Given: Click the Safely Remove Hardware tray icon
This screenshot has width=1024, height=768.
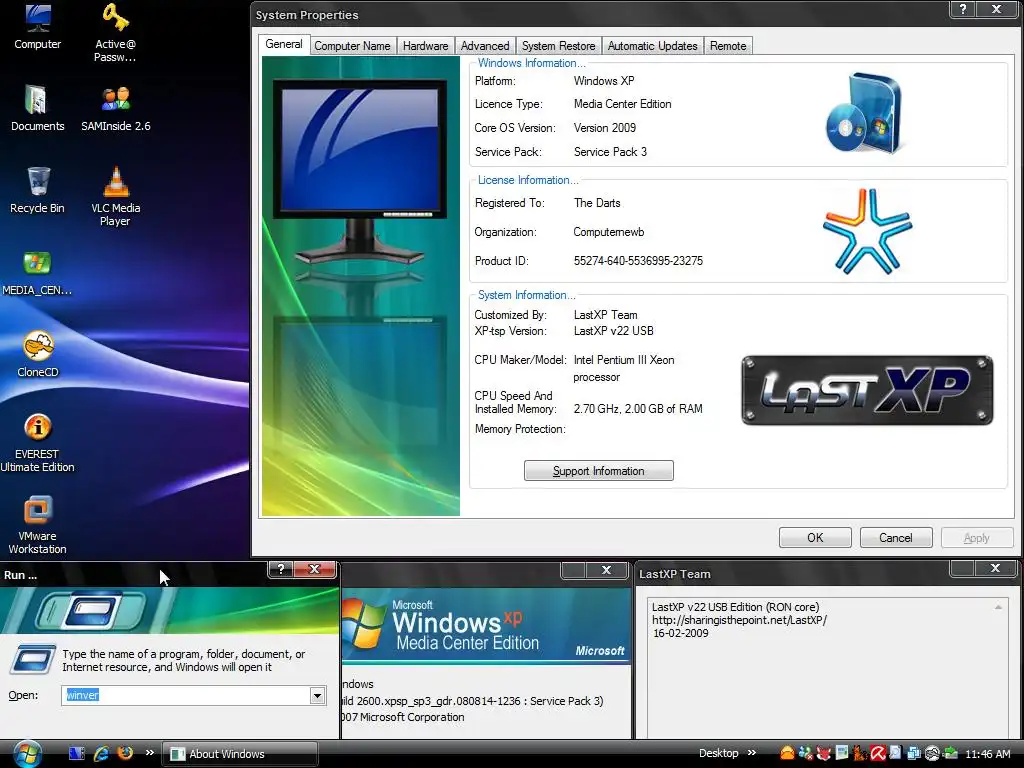Looking at the screenshot, I should (950, 753).
